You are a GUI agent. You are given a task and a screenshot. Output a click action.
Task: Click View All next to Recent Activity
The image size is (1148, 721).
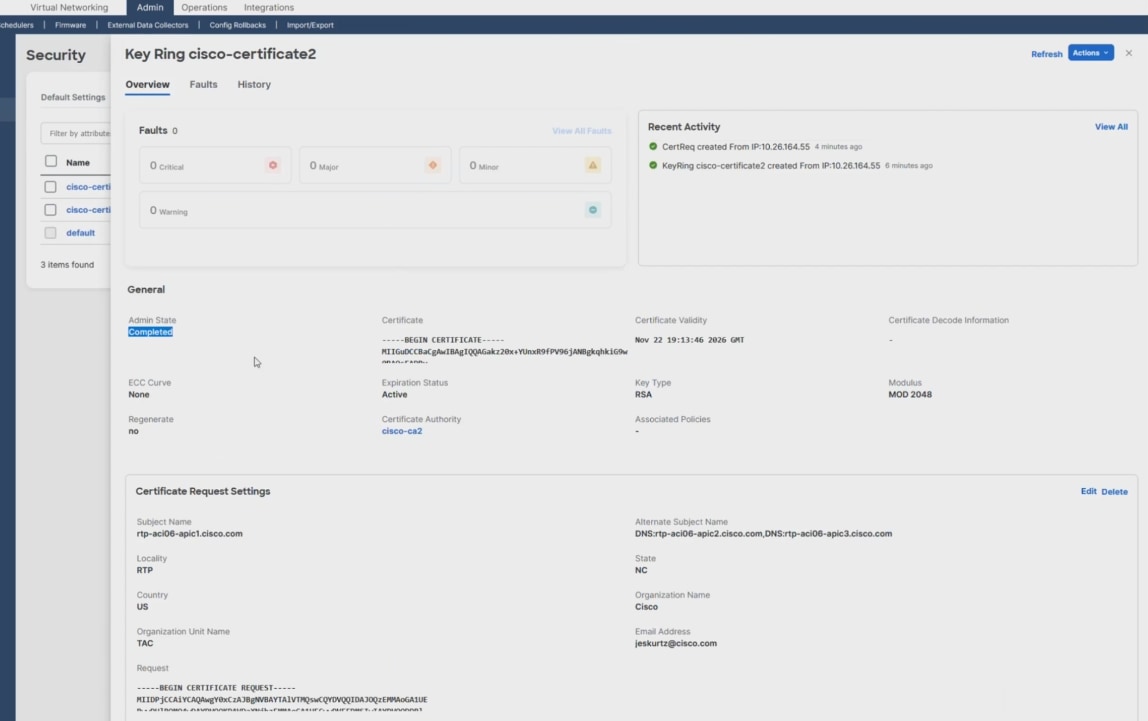(x=1110, y=127)
